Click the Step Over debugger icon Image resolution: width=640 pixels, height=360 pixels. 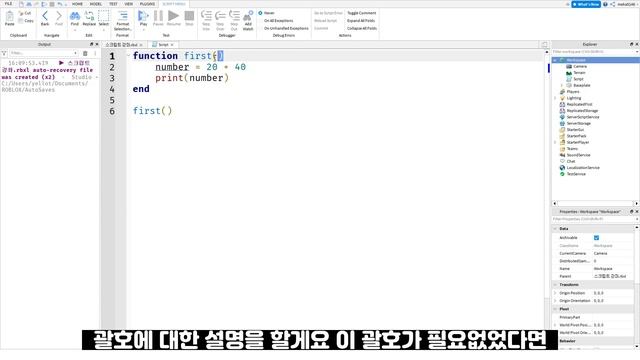pos(220,16)
